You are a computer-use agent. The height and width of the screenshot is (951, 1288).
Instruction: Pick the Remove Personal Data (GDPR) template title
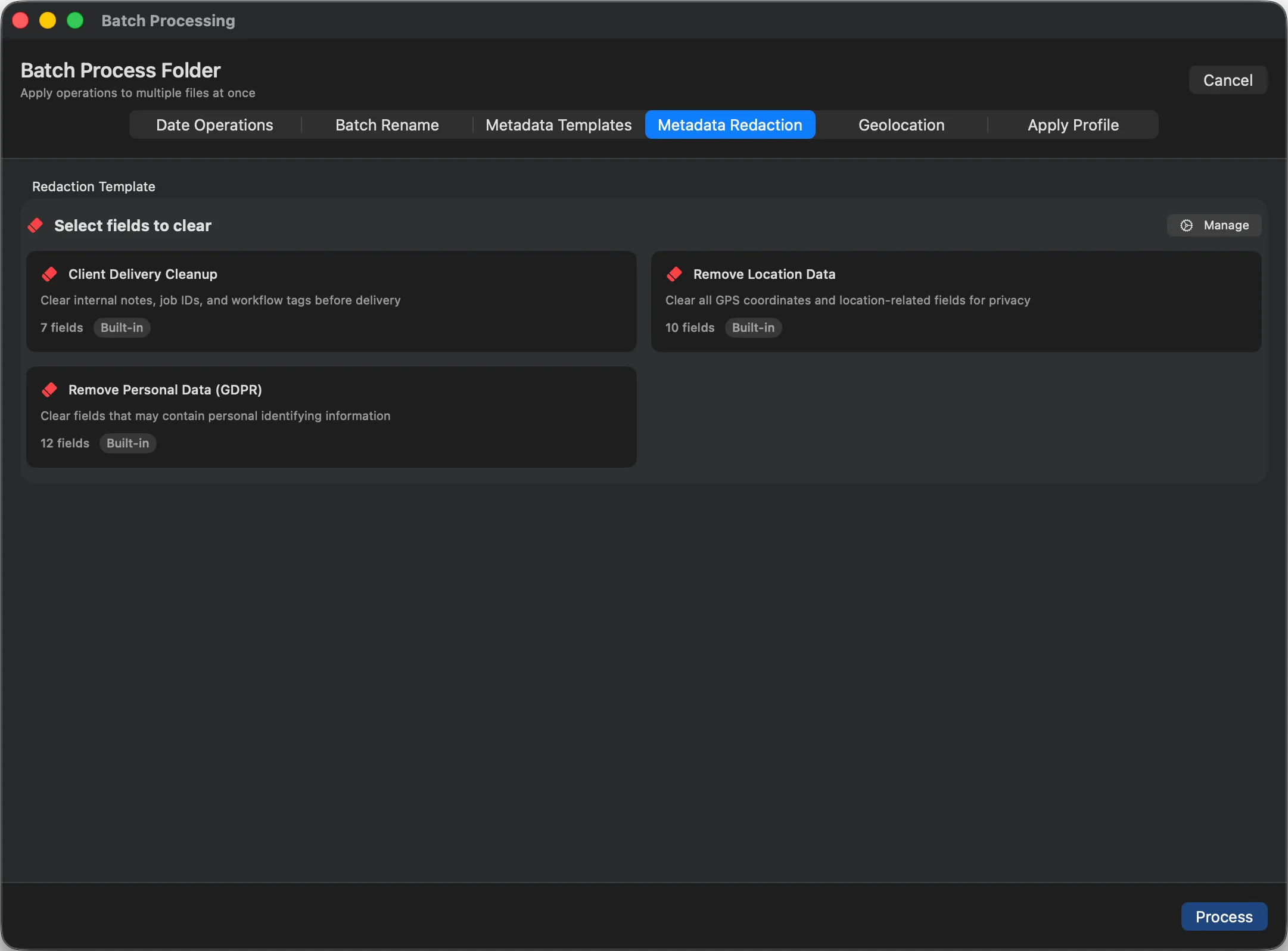[165, 390]
